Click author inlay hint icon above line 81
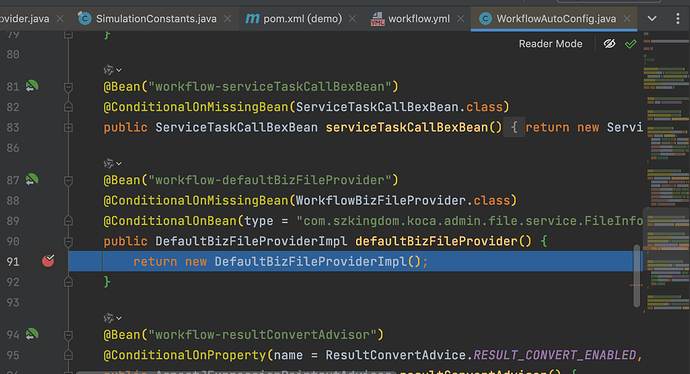Viewport: 690px width, 374px height. (x=112, y=70)
